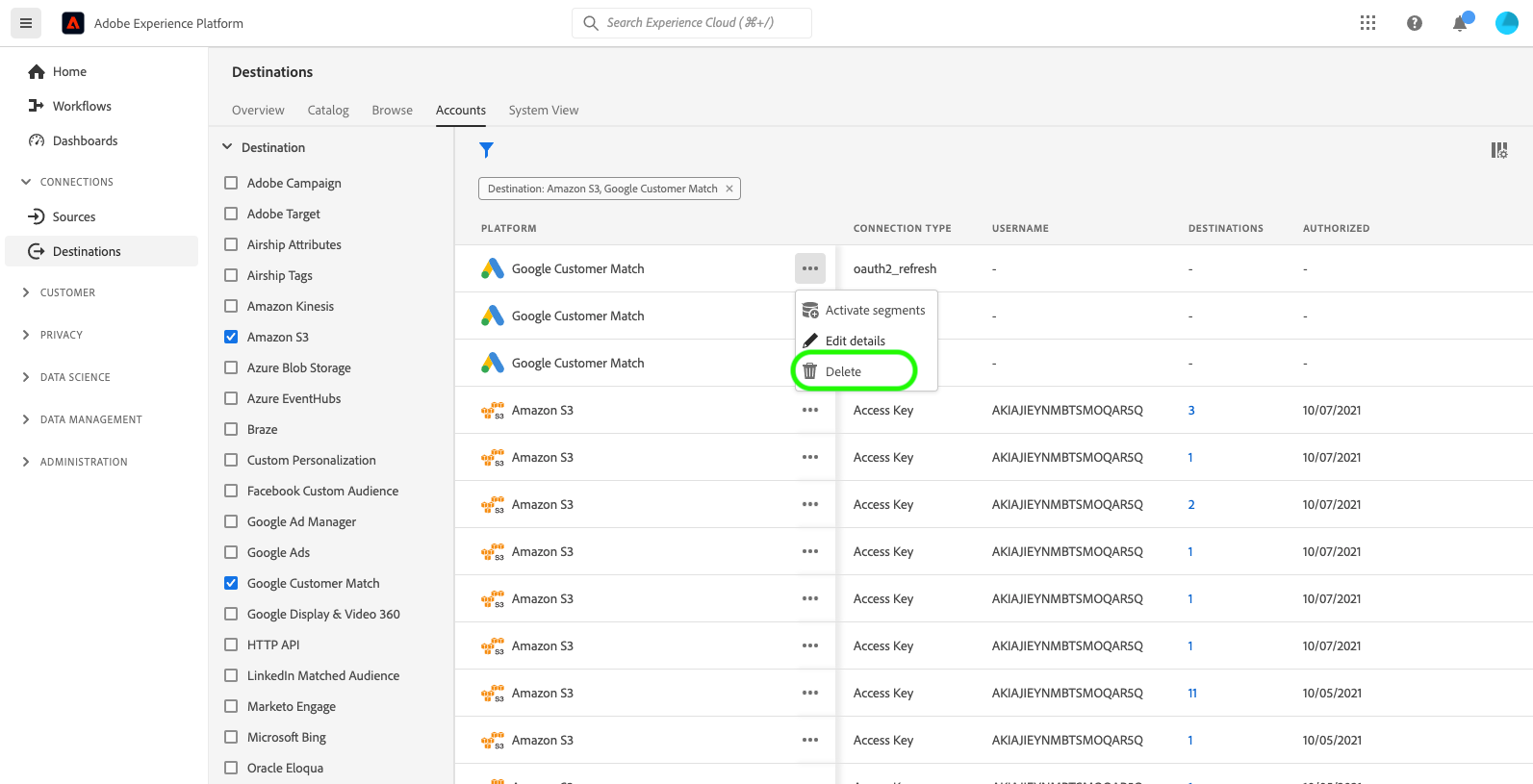Enable the Adobe Campaign checkbox
The width and height of the screenshot is (1533, 784).
click(231, 183)
